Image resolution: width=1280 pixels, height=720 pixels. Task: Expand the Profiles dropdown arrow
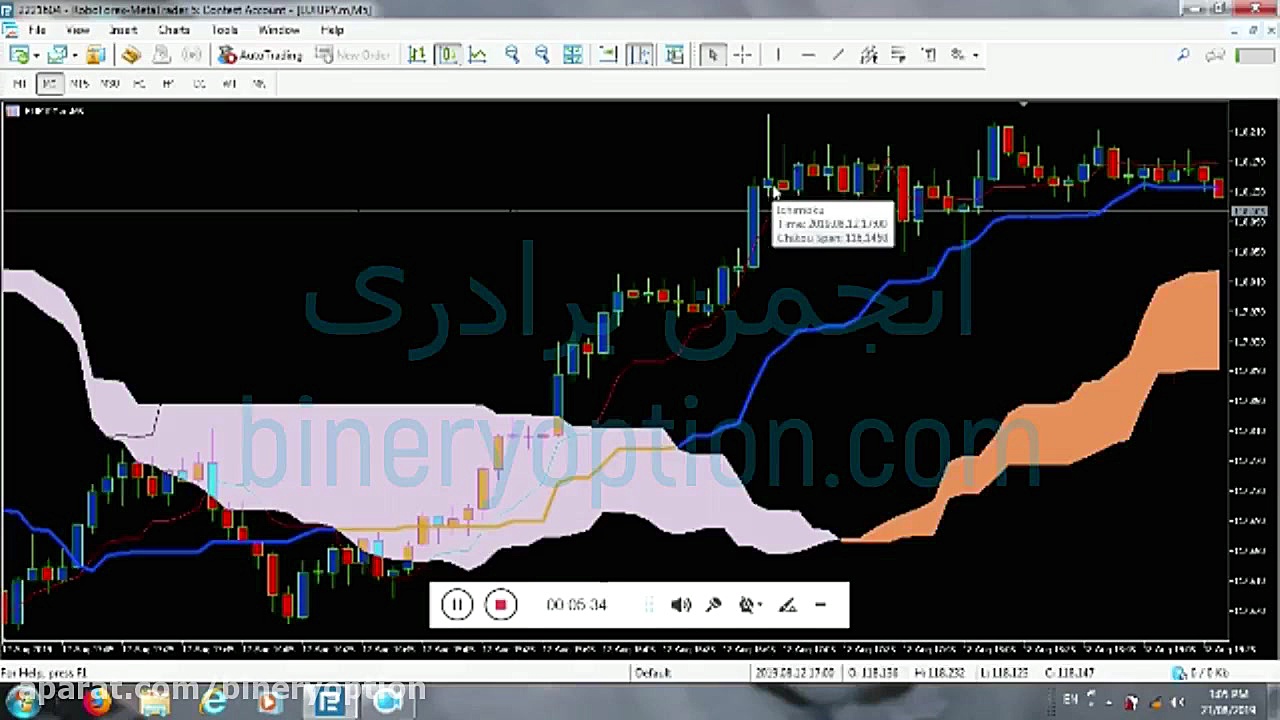[x=74, y=56]
